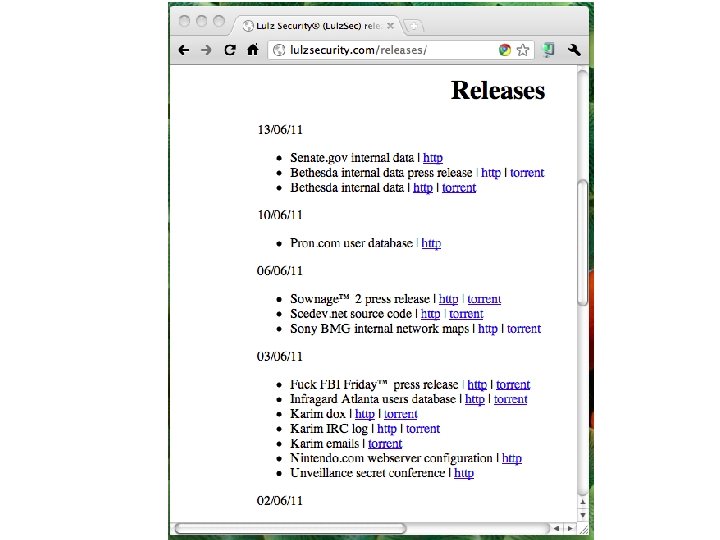This screenshot has width=720, height=540.
Task: Close the Lulz Security tab
Action: 390,26
